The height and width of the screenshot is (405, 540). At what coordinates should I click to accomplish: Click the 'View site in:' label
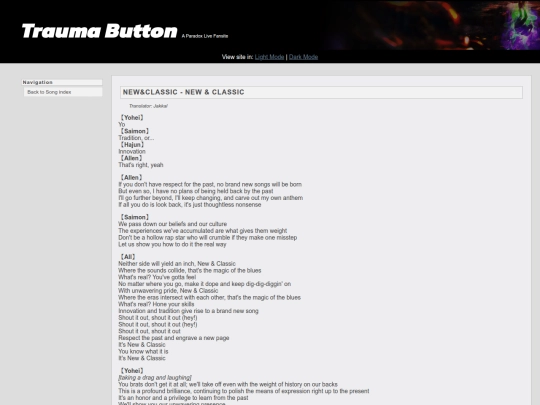pyautogui.click(x=237, y=57)
